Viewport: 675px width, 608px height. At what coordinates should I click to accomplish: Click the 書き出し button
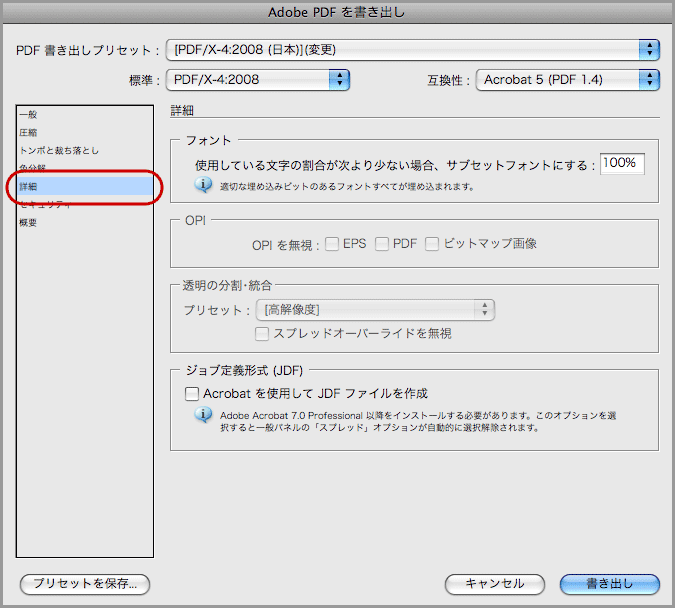610,584
